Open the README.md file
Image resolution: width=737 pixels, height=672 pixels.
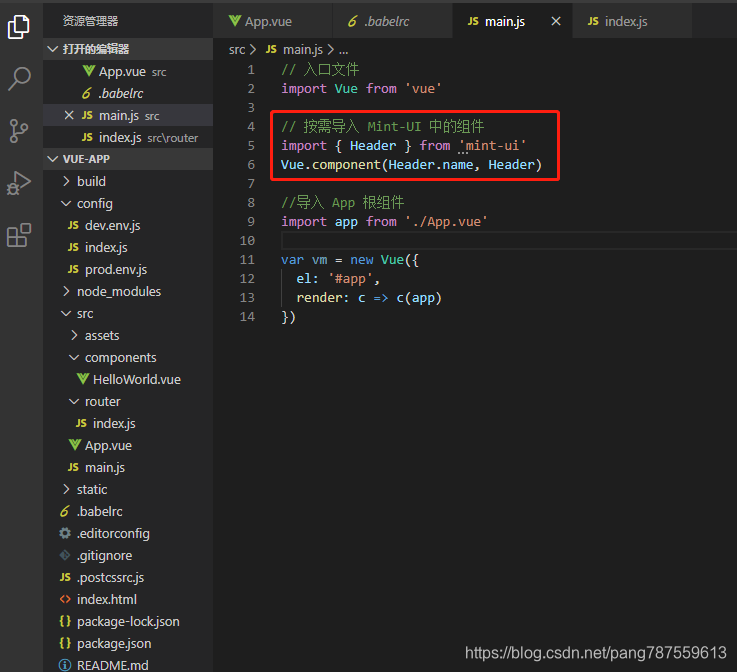click(128, 665)
